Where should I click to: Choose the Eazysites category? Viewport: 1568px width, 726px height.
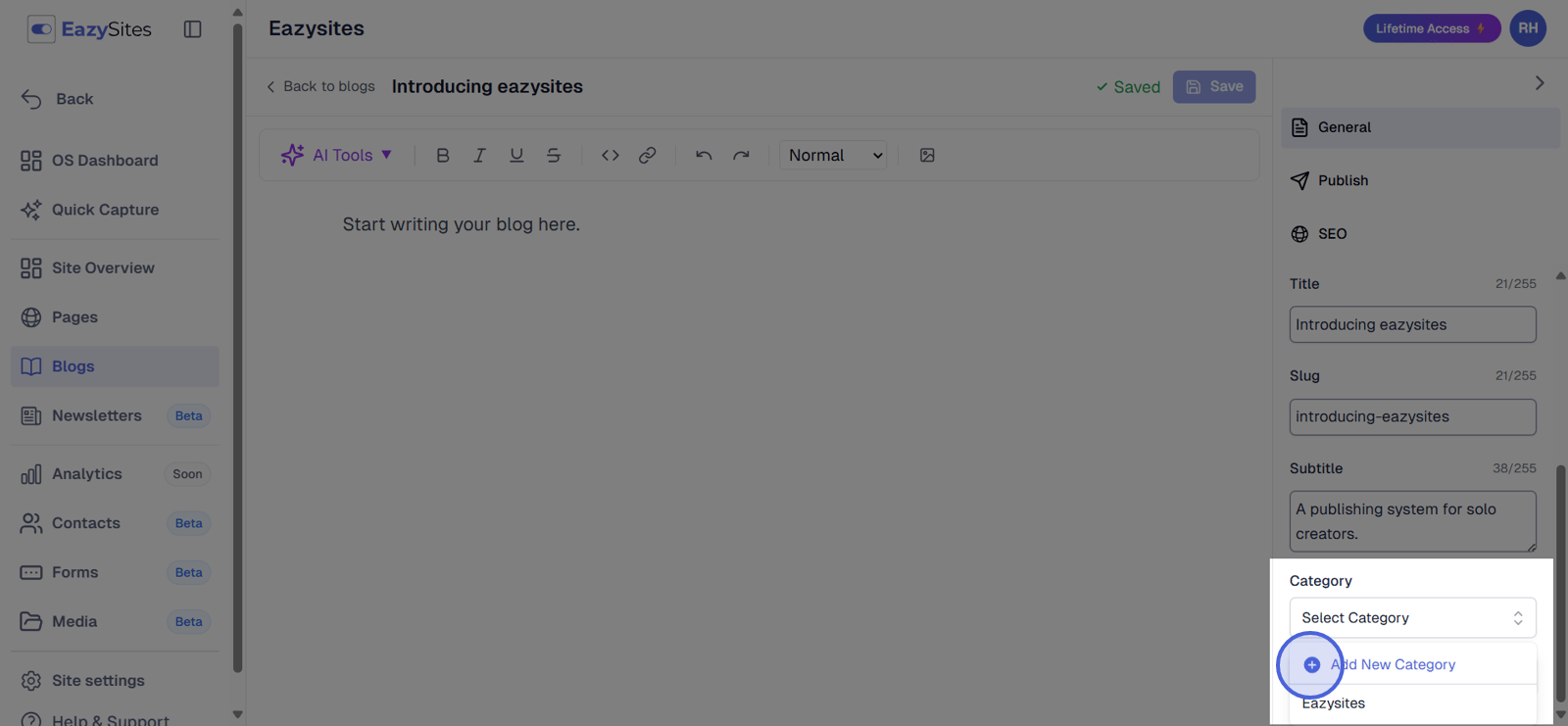1412,703
